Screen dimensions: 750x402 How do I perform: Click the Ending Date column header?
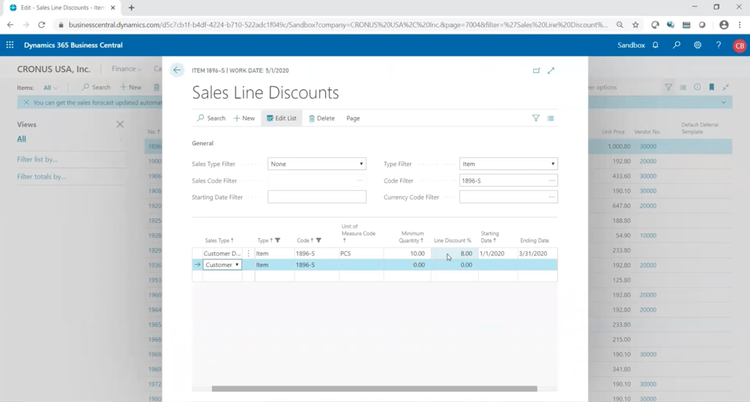tap(534, 240)
